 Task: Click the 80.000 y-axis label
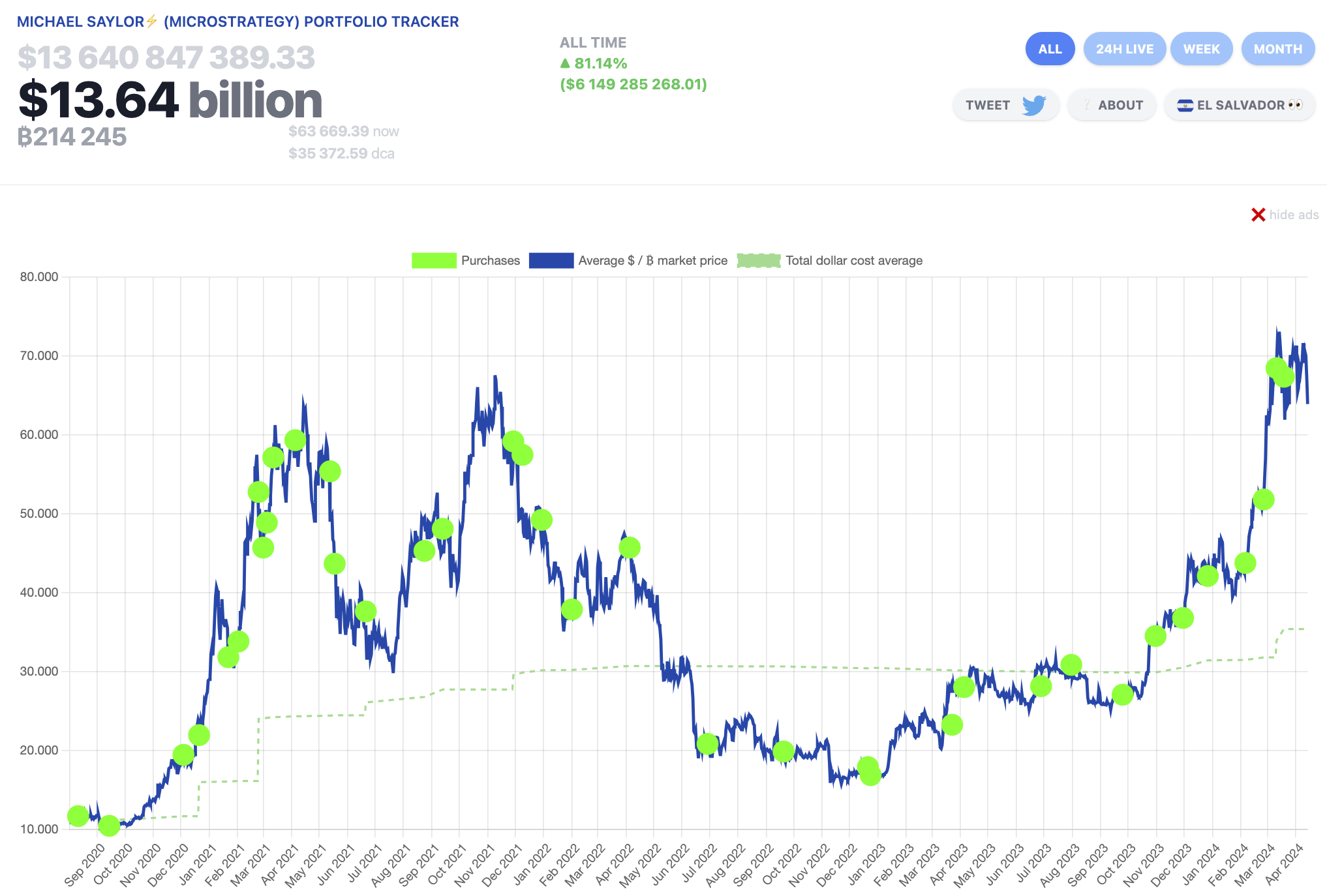click(x=39, y=276)
